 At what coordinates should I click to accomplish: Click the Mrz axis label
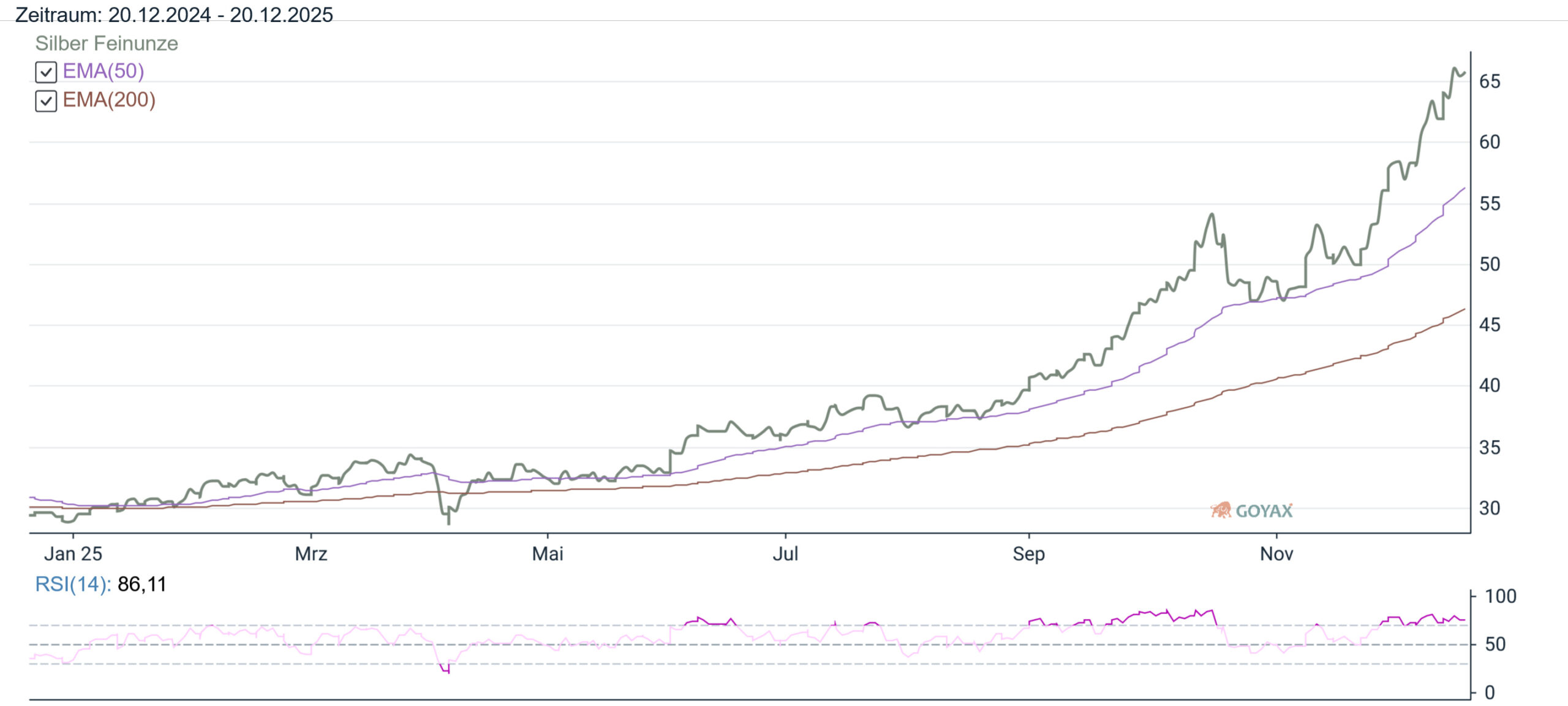coord(311,554)
